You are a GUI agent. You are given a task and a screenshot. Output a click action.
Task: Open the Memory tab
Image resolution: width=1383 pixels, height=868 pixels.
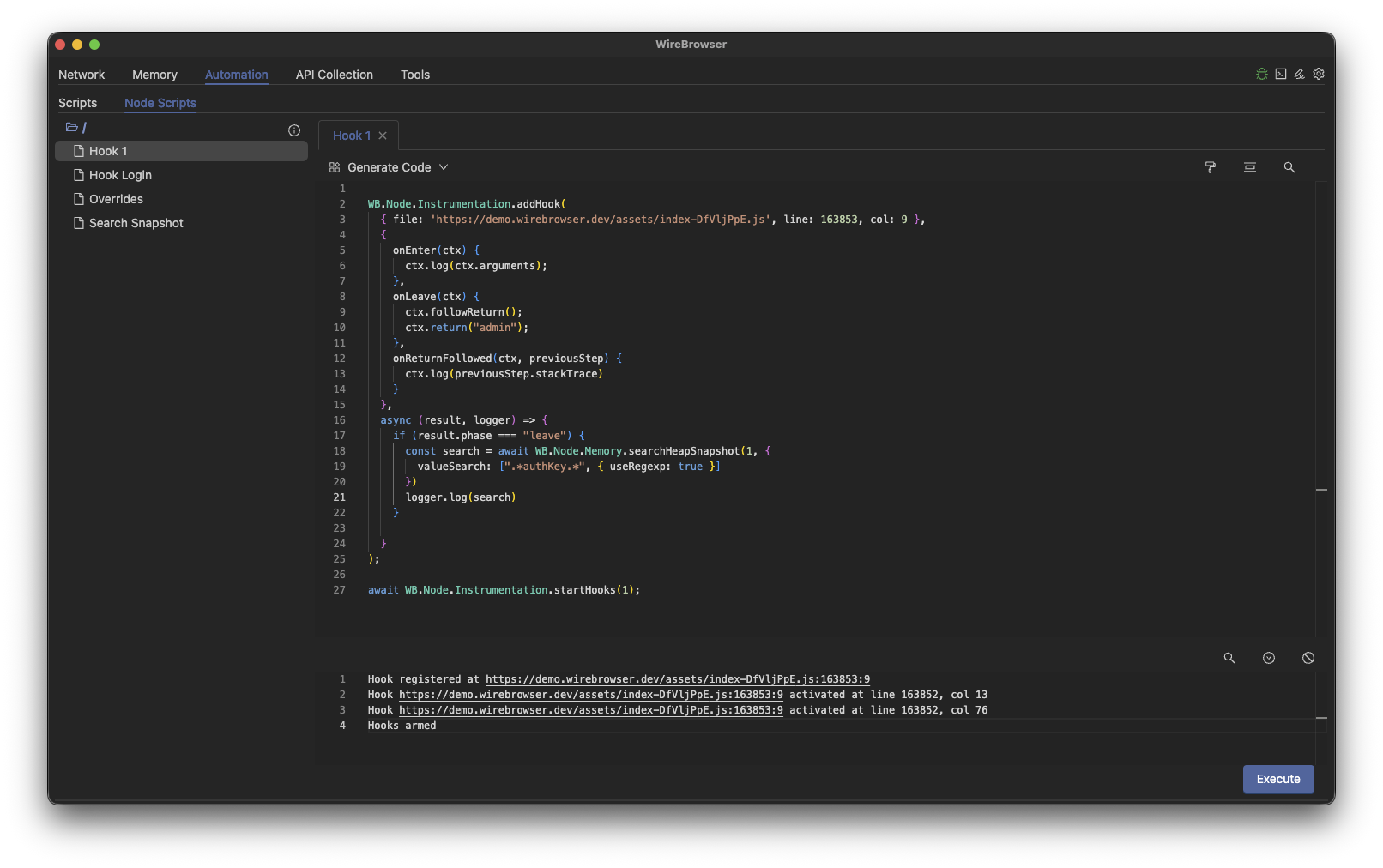coord(154,75)
